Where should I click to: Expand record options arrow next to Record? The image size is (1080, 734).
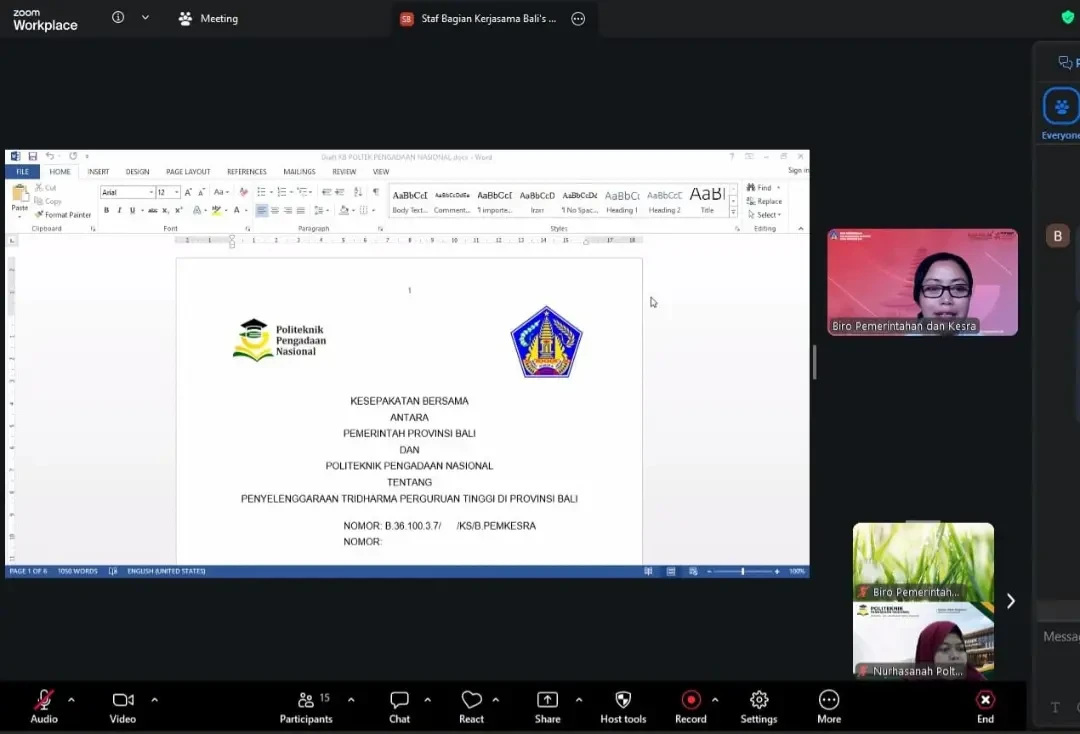pos(715,700)
